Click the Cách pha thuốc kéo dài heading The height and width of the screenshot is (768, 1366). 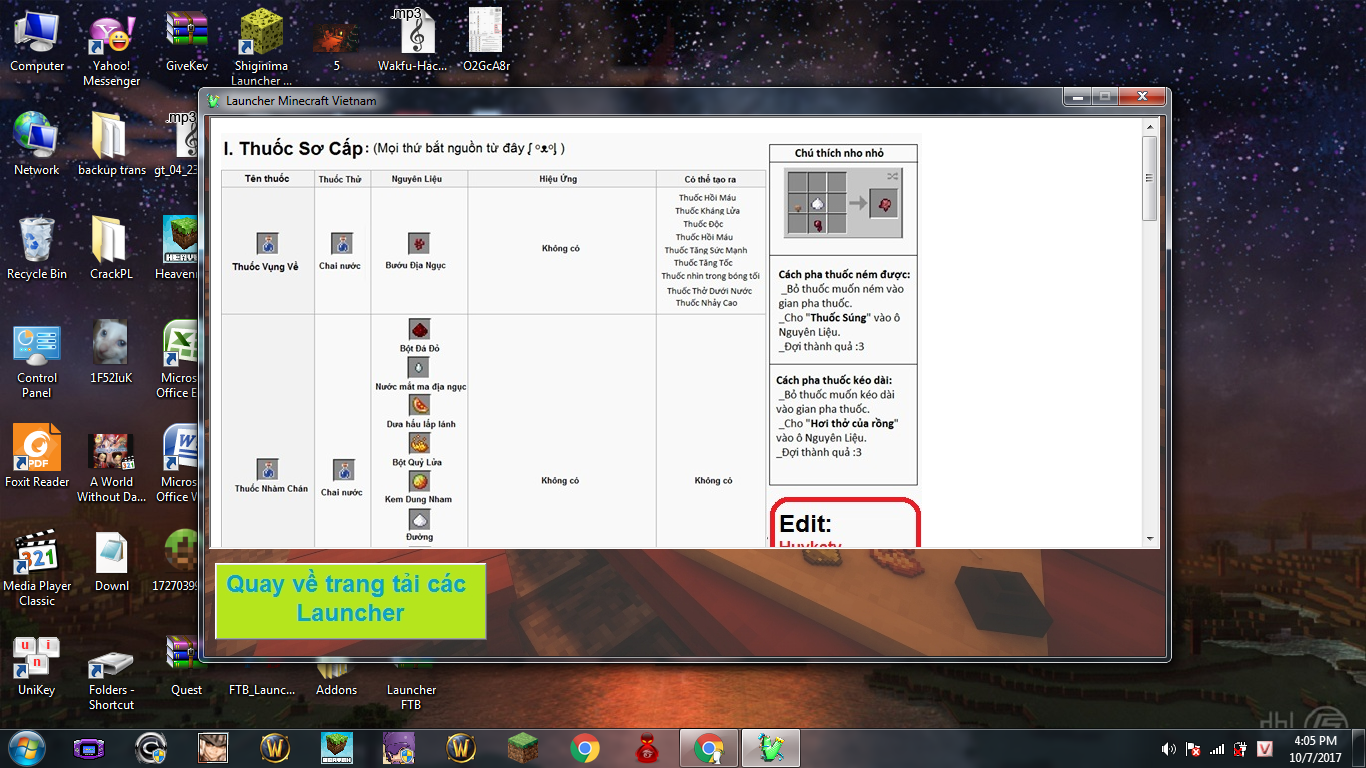834,380
